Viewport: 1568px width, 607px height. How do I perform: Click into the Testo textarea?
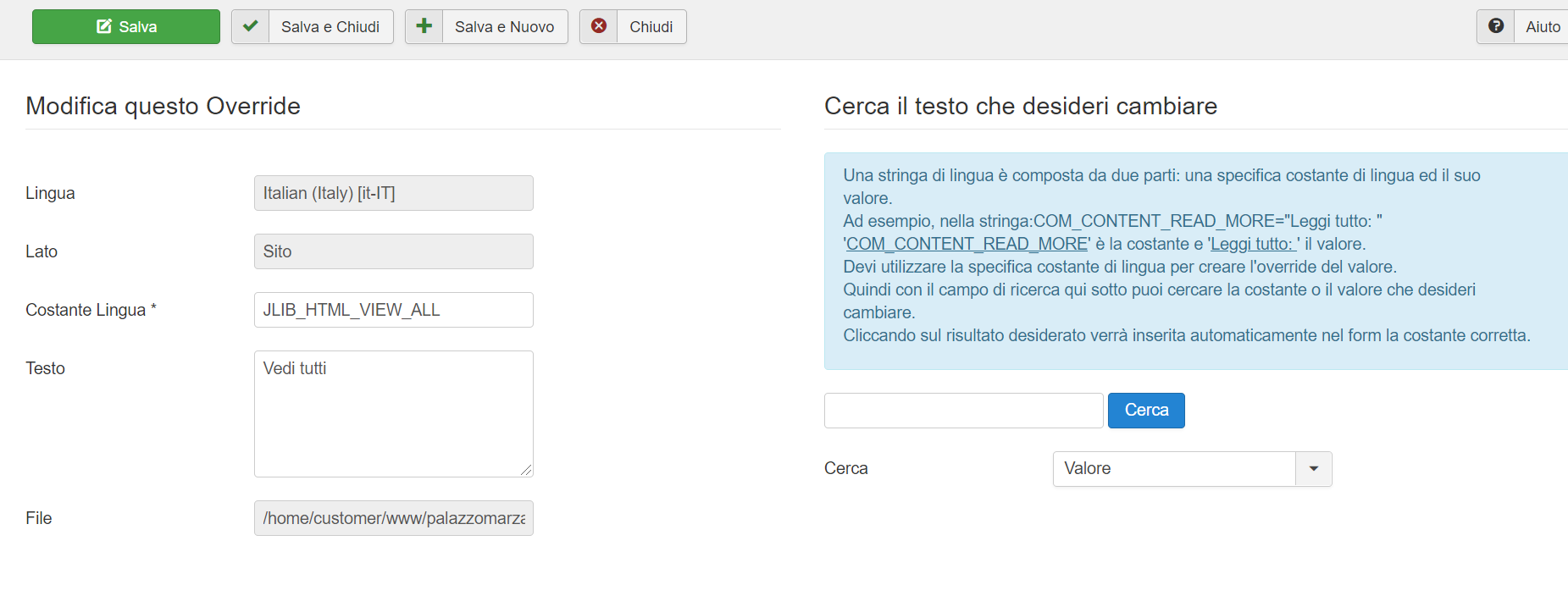(393, 414)
